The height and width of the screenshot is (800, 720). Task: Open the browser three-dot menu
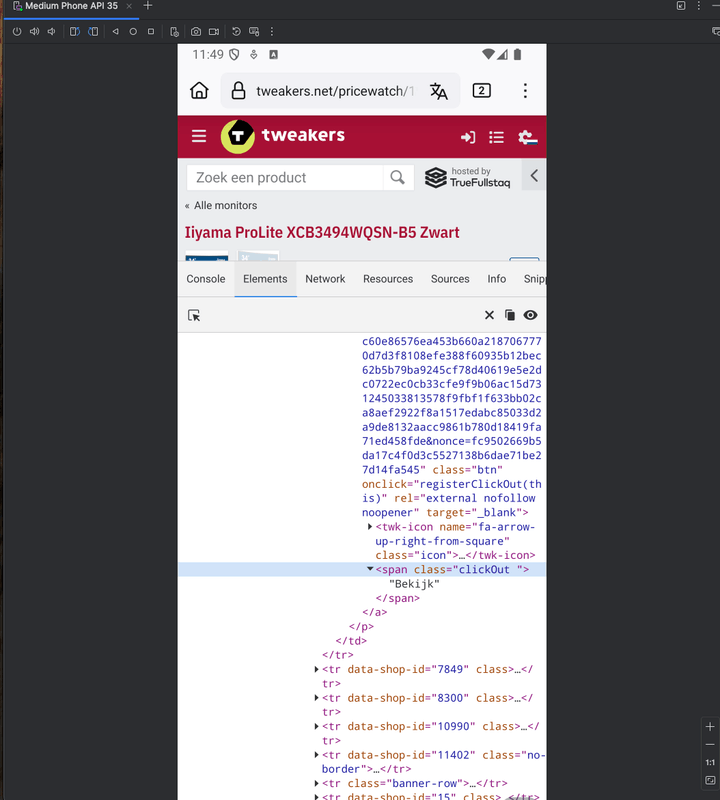pyautogui.click(x=525, y=91)
